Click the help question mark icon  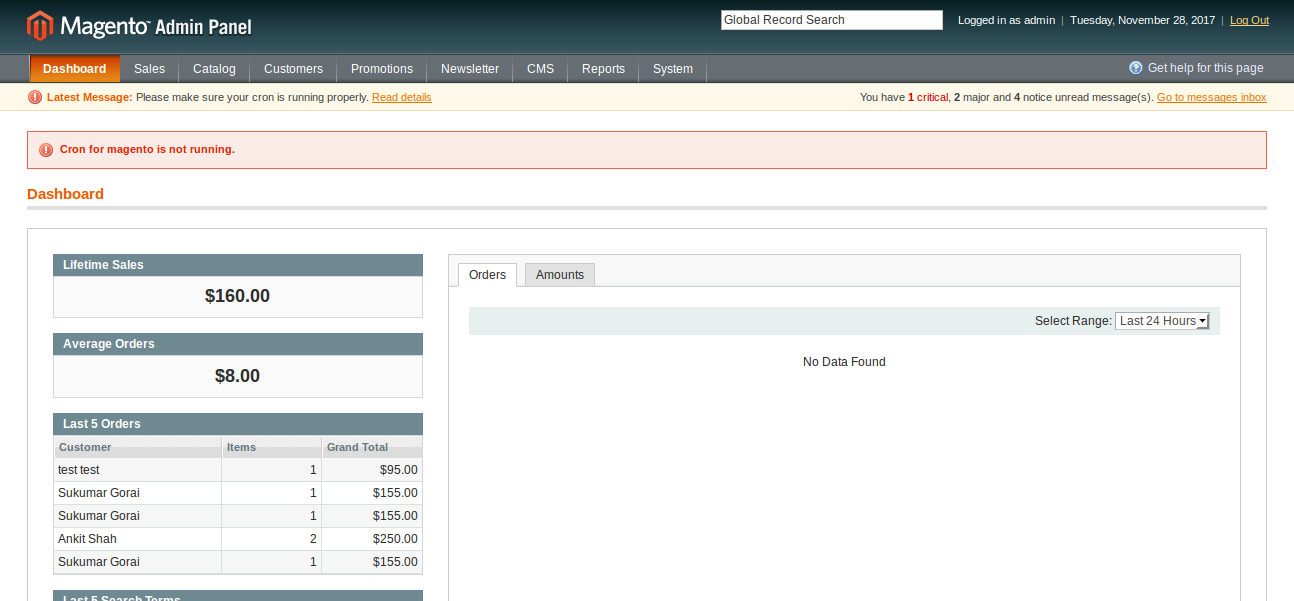(1136, 68)
